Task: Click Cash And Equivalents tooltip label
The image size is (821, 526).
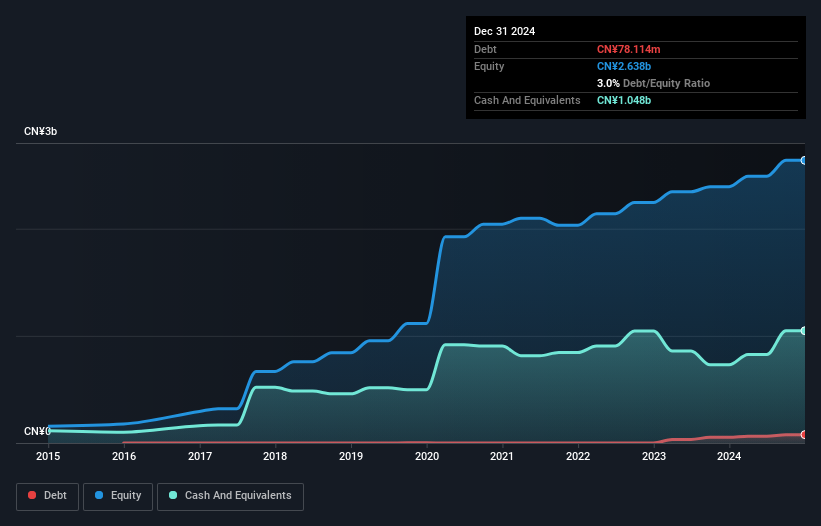Action: [527, 100]
